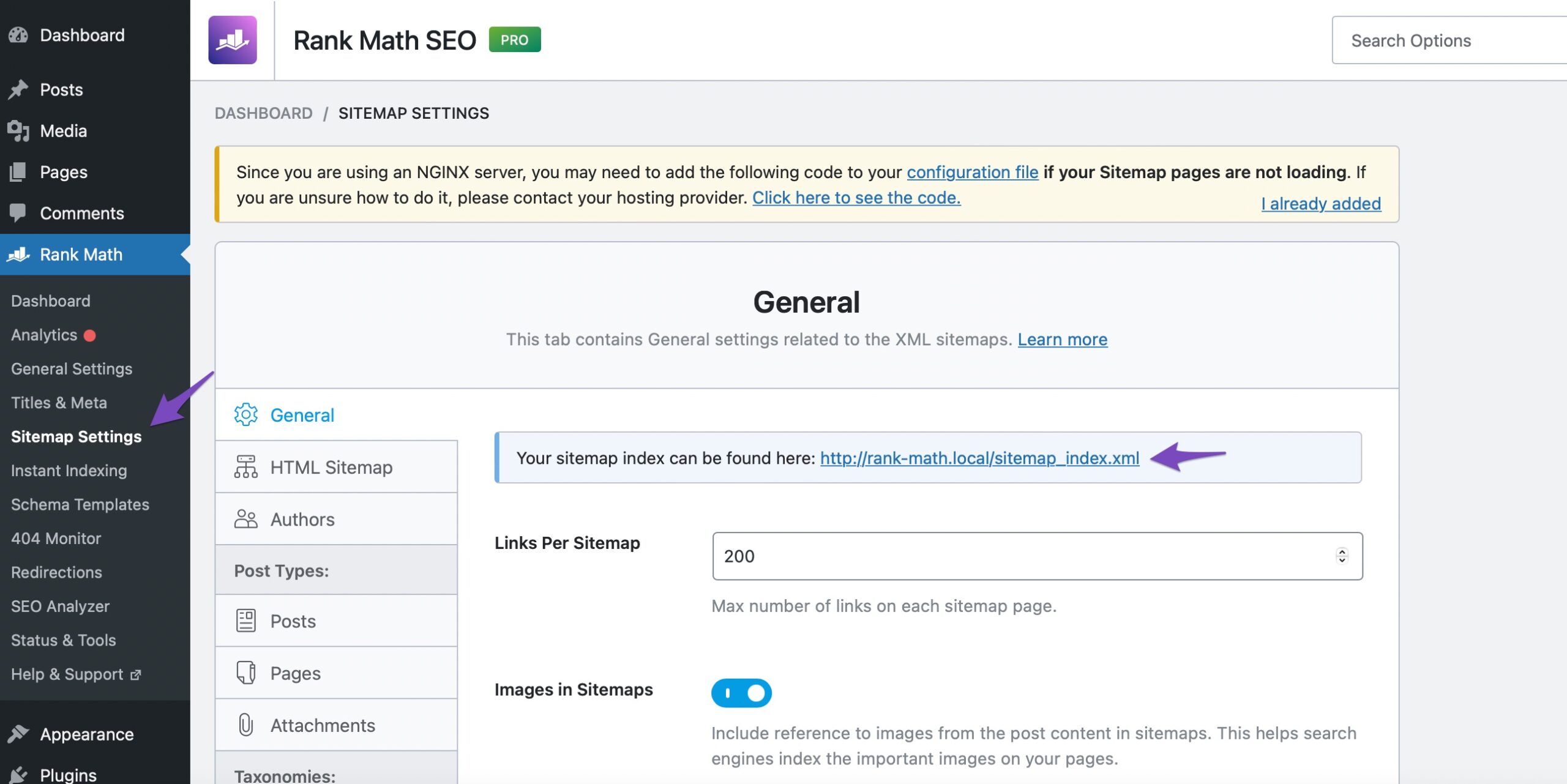This screenshot has width=1567, height=784.
Task: Click the Media icon in sidebar
Action: coord(18,130)
